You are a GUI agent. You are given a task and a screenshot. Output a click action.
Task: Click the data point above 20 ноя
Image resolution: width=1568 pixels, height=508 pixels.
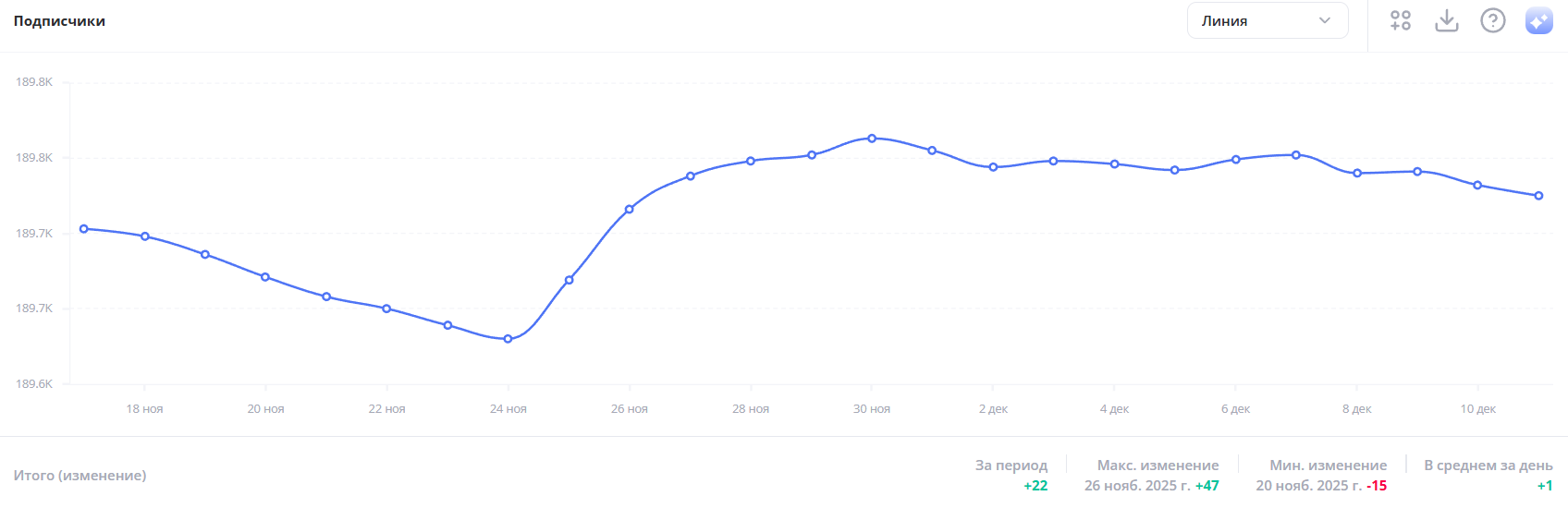(265, 277)
